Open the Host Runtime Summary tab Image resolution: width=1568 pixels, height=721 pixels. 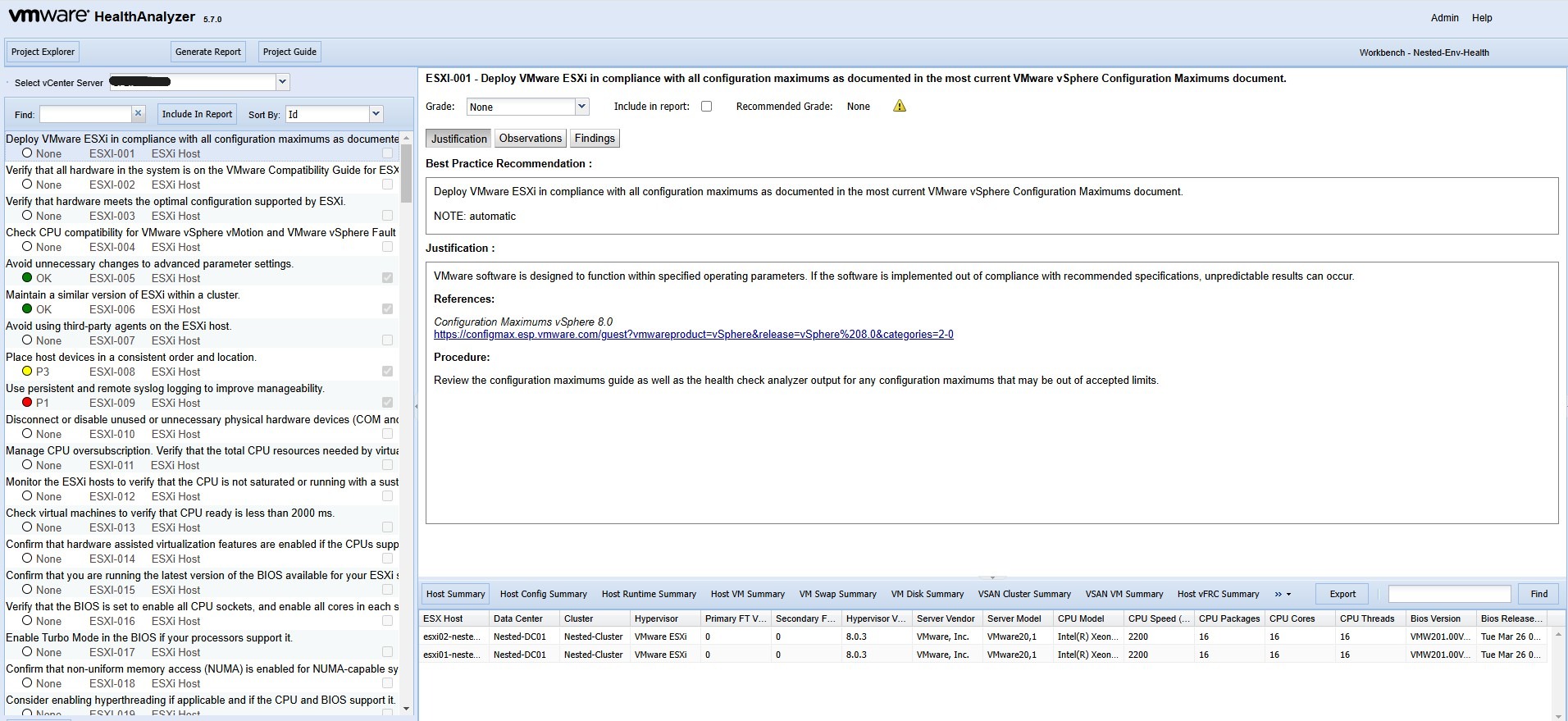point(649,594)
